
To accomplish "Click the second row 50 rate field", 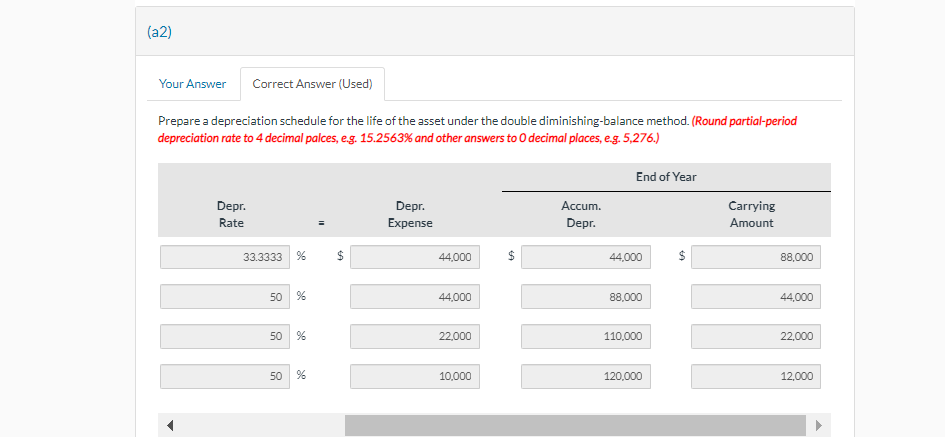I will point(225,297).
